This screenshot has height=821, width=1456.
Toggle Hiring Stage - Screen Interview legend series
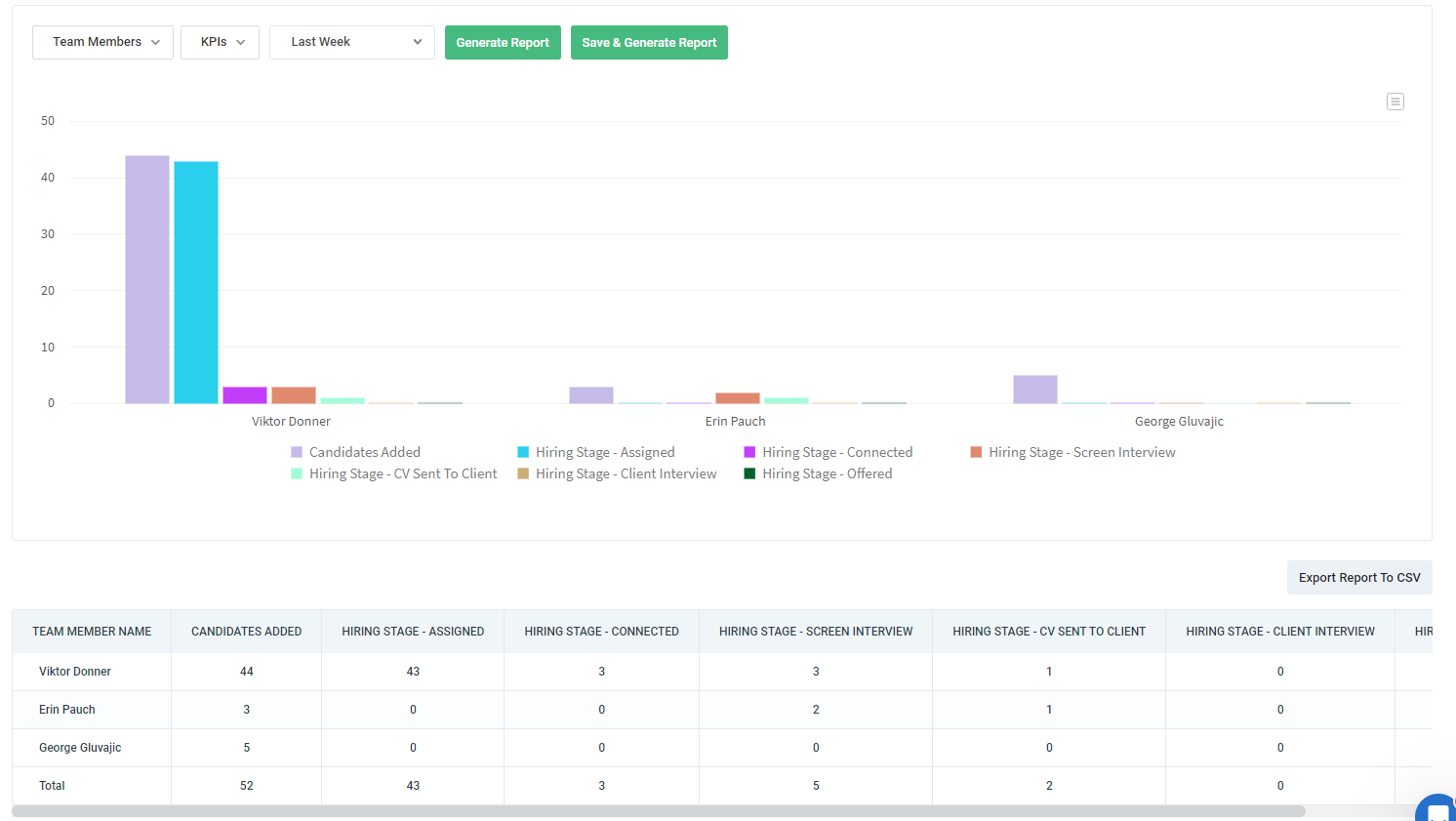tap(1073, 452)
